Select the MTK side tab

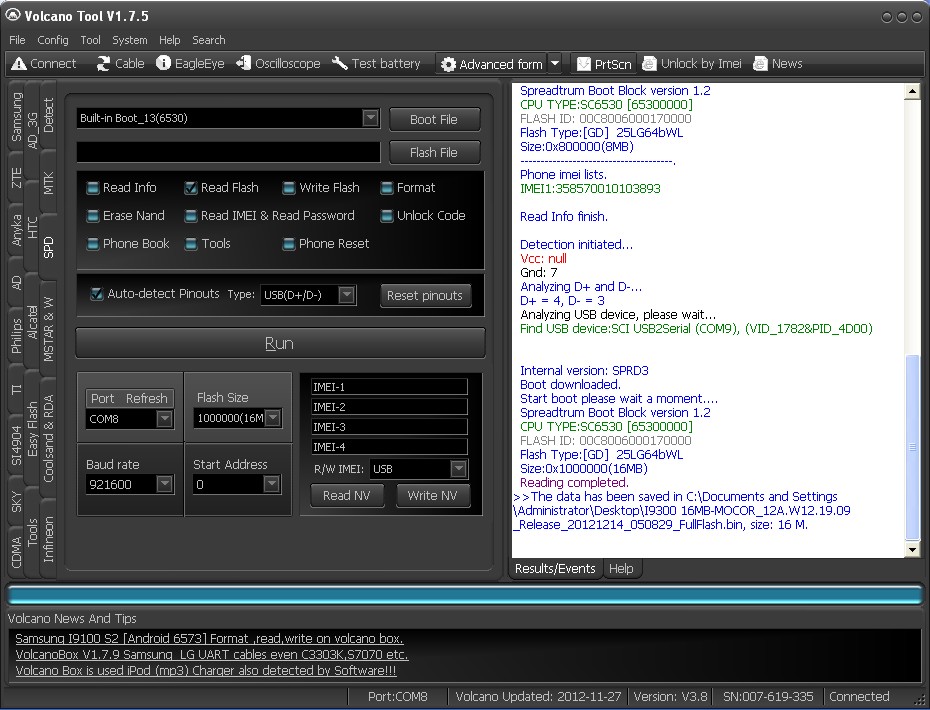click(48, 183)
